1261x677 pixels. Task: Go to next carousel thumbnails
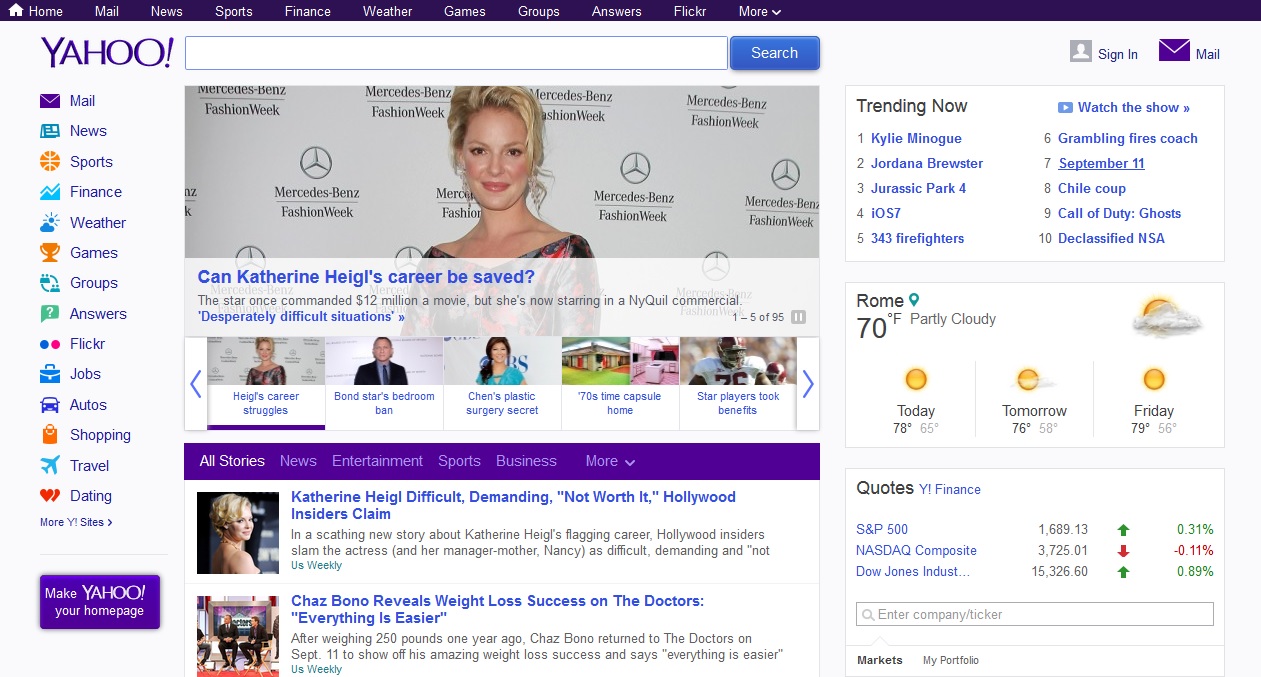pyautogui.click(x=808, y=384)
